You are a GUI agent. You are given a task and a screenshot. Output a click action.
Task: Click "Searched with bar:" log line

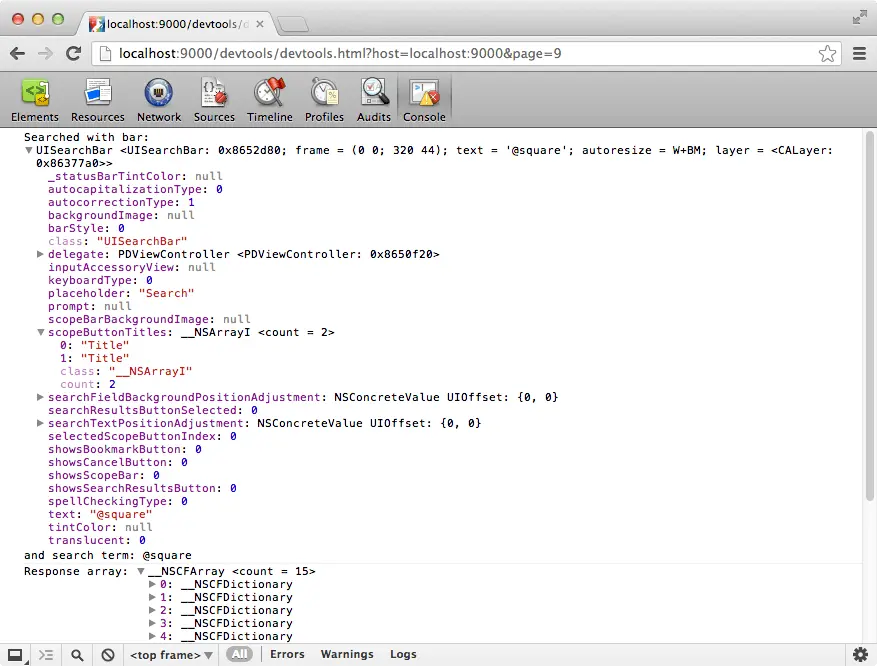[x=86, y=137]
